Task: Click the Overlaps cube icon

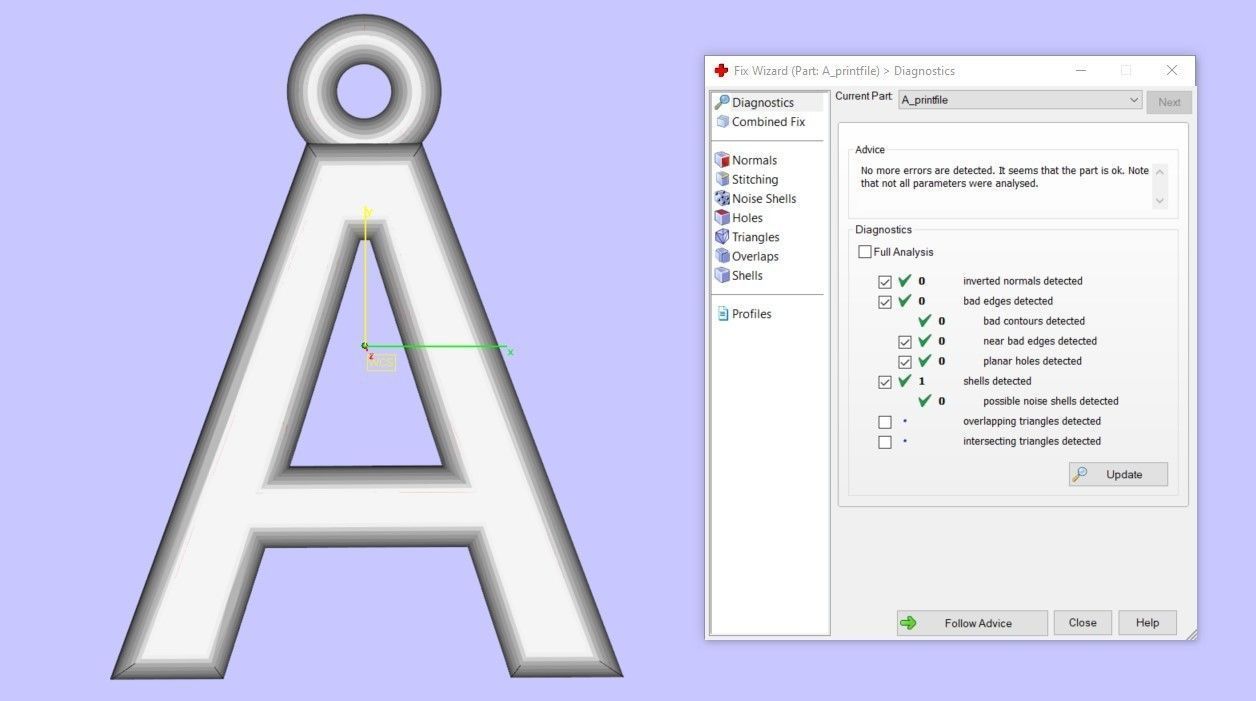Action: click(722, 256)
